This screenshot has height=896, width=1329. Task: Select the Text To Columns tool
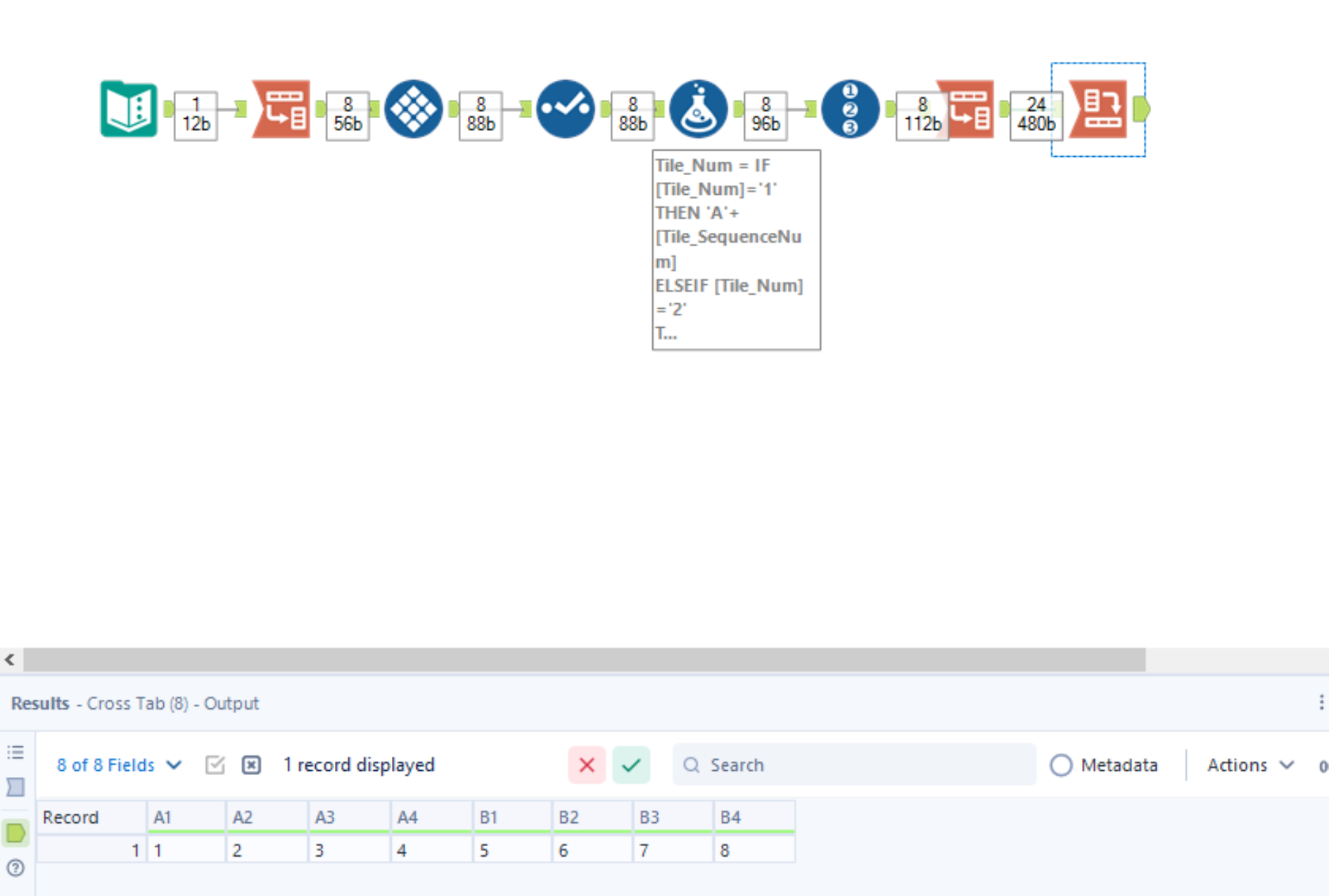point(281,109)
